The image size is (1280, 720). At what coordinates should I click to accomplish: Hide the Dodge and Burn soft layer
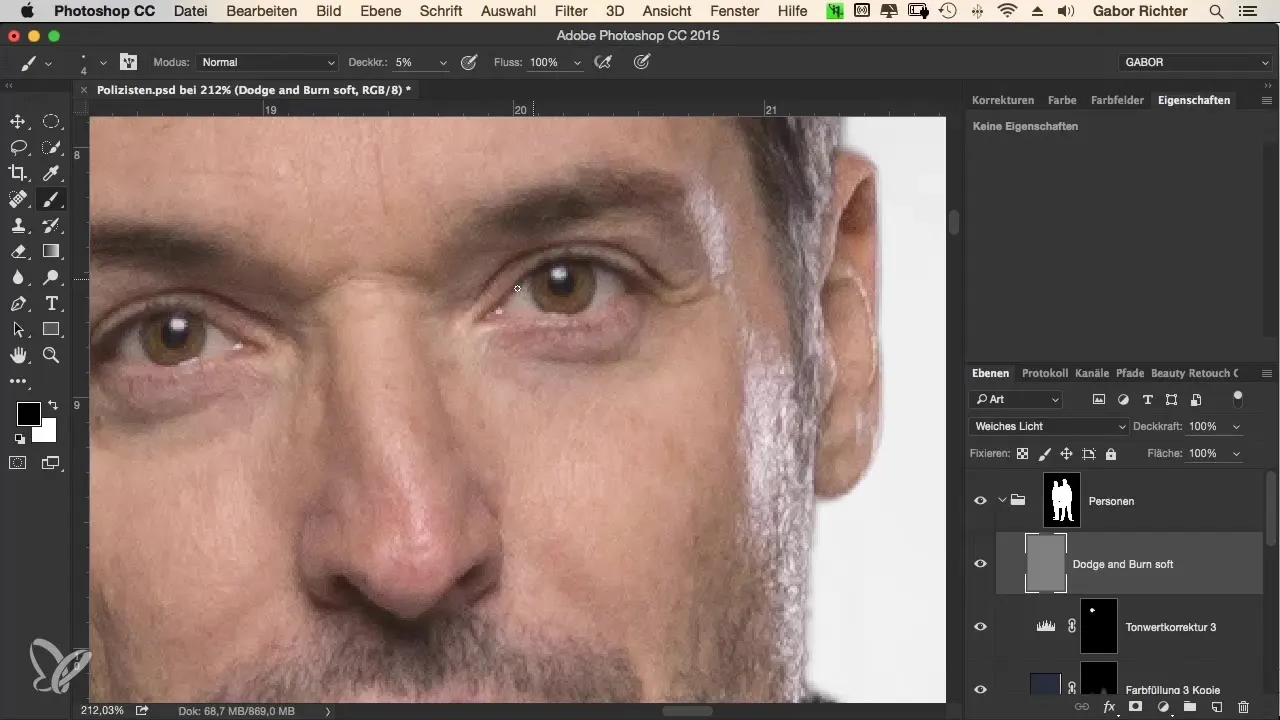point(980,564)
